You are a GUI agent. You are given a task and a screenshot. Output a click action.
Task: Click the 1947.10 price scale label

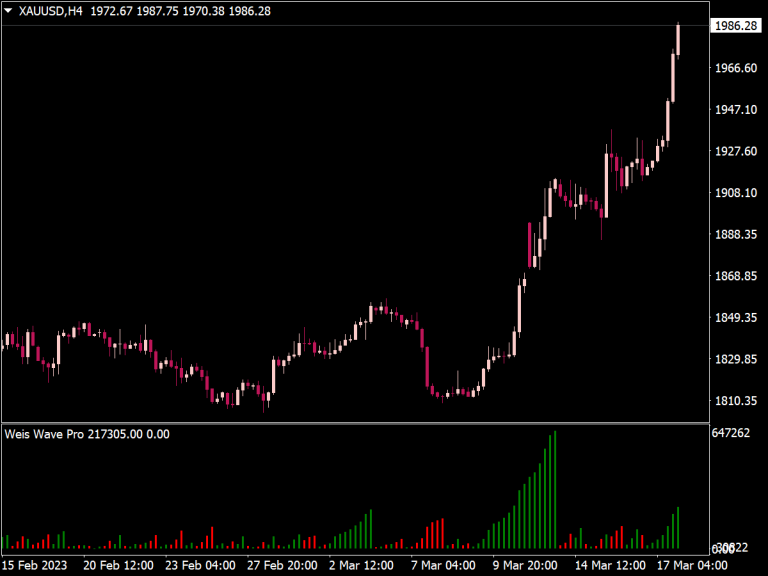[x=735, y=110]
